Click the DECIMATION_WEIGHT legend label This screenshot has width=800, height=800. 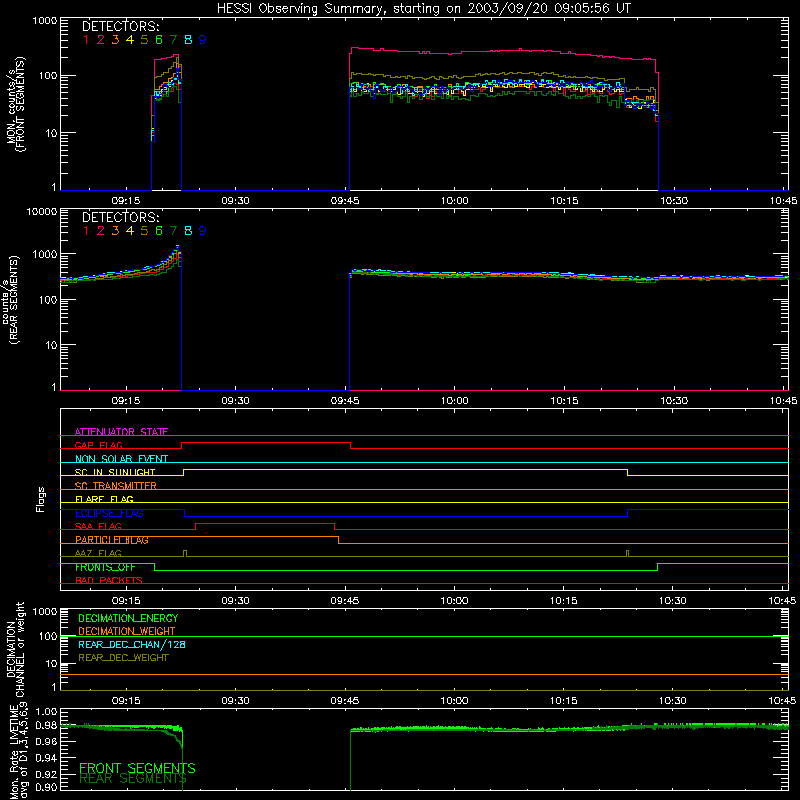pos(127,631)
